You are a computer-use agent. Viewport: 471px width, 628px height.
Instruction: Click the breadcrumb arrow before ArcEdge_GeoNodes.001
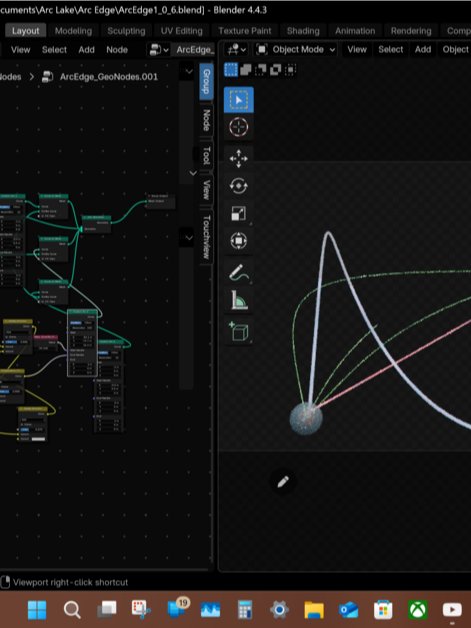tap(32, 76)
